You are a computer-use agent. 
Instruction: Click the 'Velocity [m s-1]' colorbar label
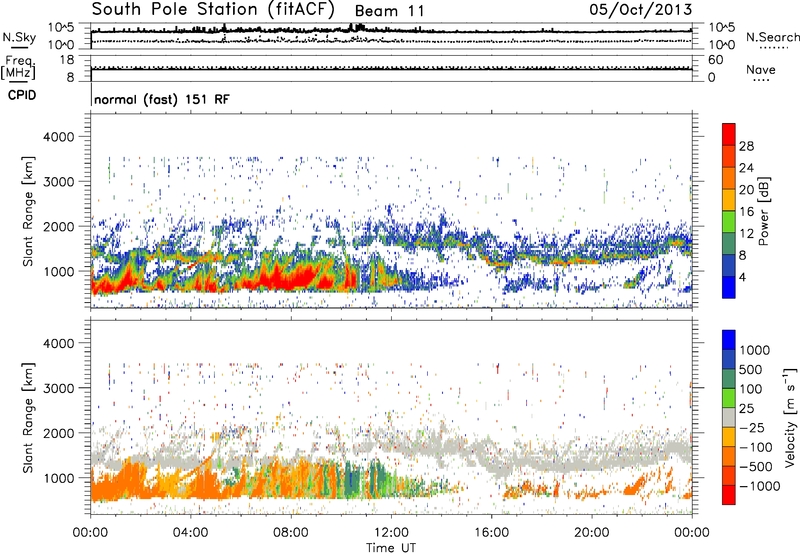(x=790, y=417)
